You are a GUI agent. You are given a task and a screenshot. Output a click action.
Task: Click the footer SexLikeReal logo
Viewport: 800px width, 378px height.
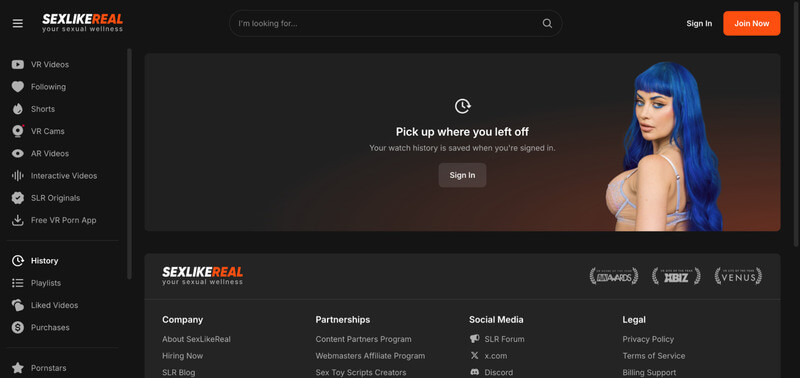(203, 275)
